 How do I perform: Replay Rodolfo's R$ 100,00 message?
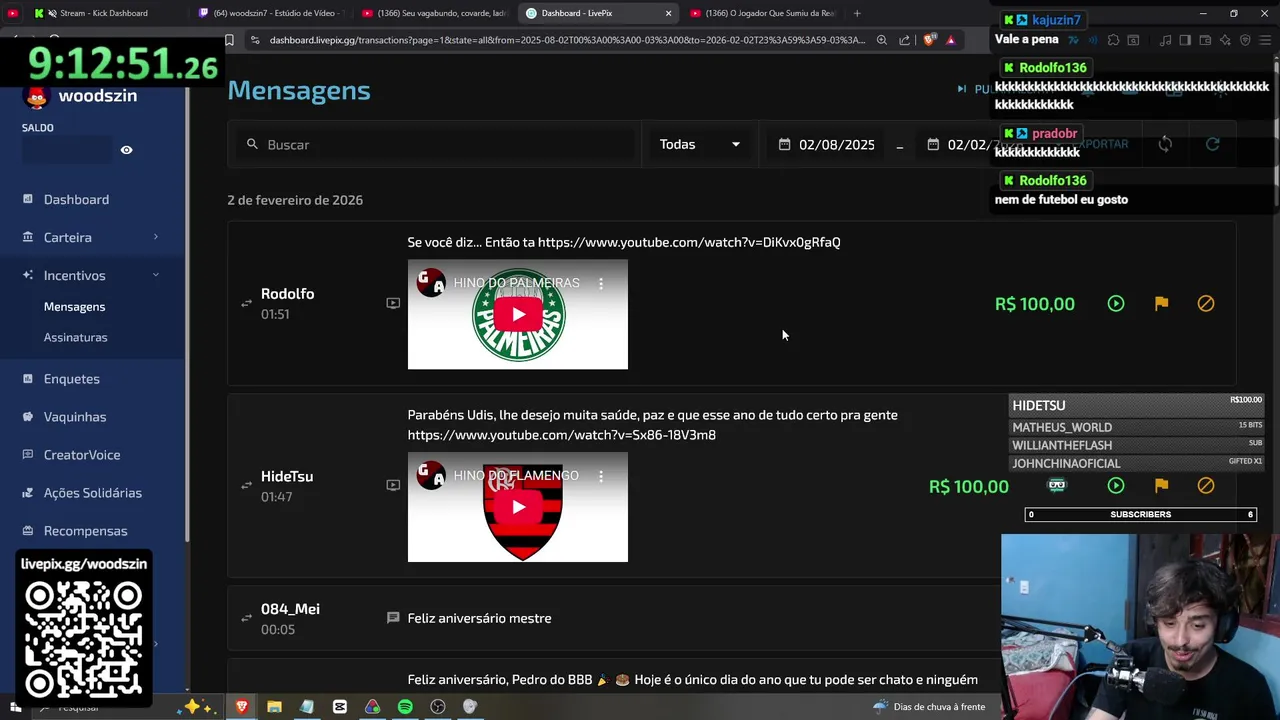[x=1116, y=303]
